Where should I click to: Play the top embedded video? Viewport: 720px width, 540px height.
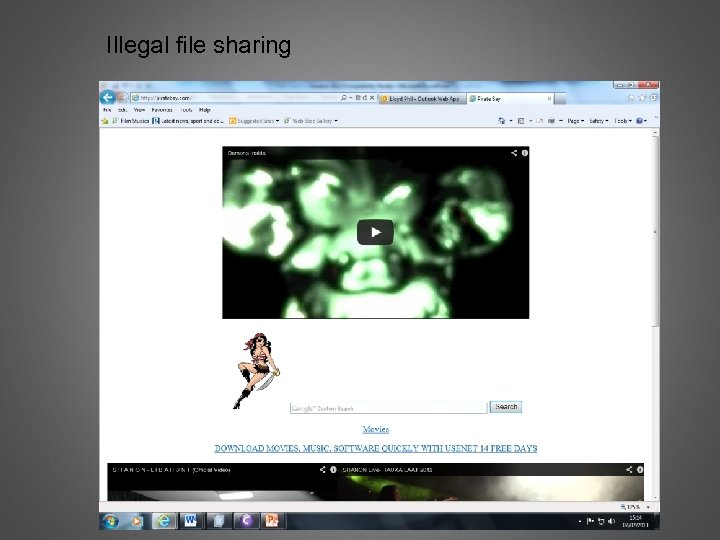[x=375, y=232]
